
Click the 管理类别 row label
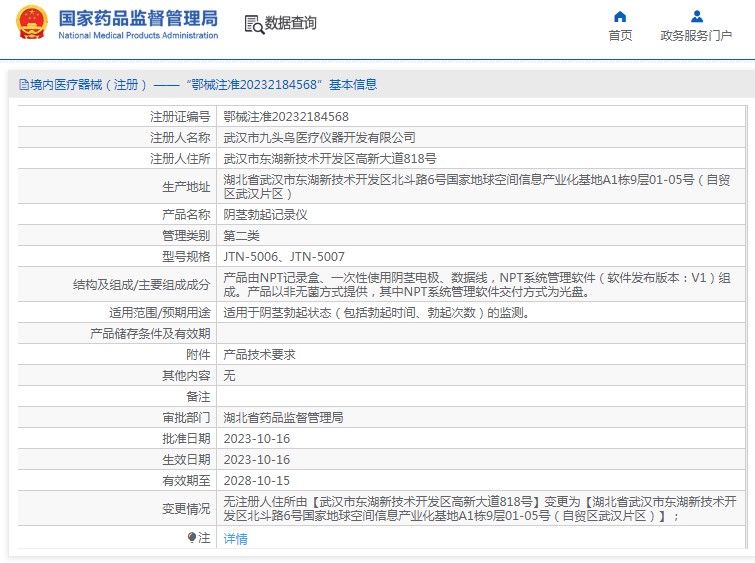pos(186,236)
